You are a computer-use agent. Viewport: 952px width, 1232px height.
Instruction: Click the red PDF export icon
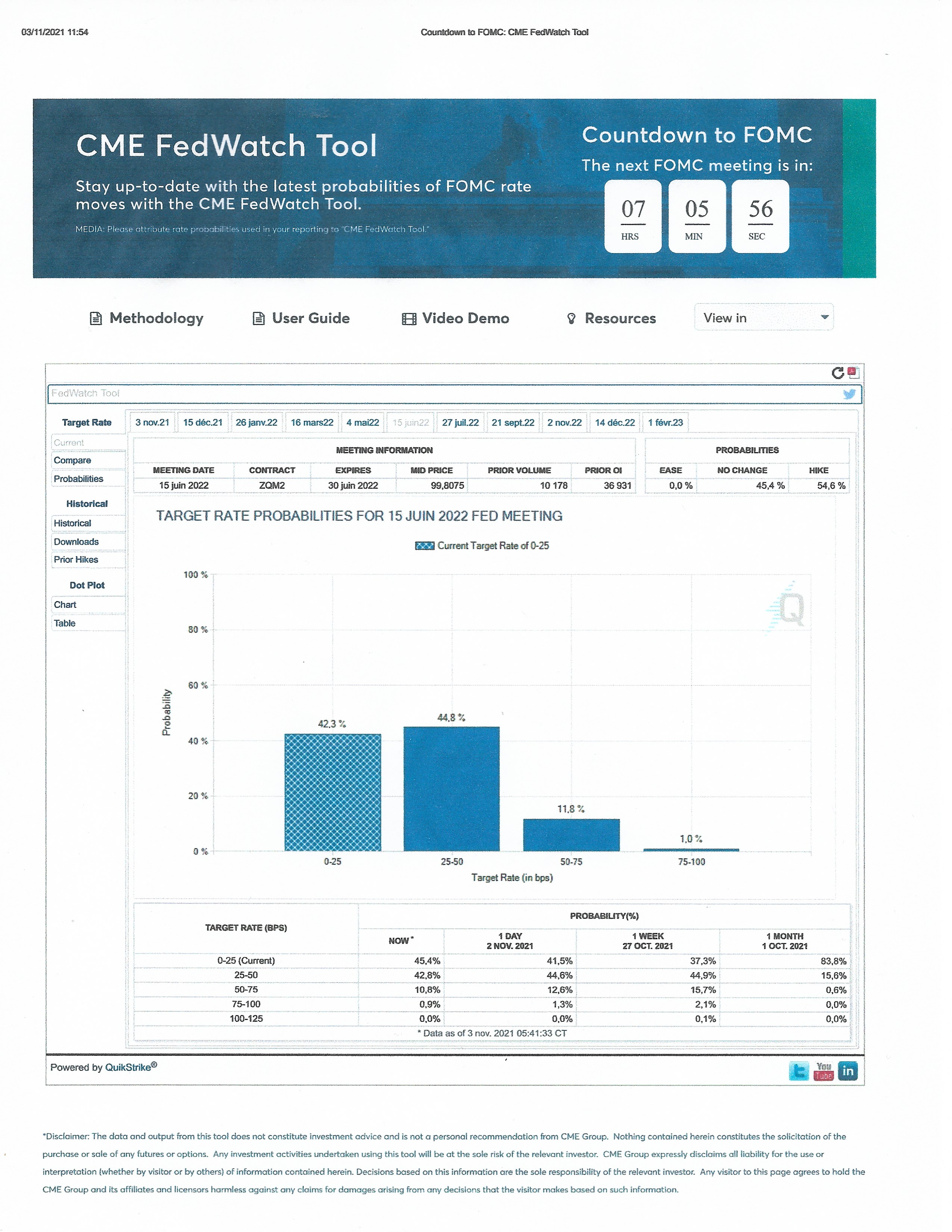tap(853, 372)
